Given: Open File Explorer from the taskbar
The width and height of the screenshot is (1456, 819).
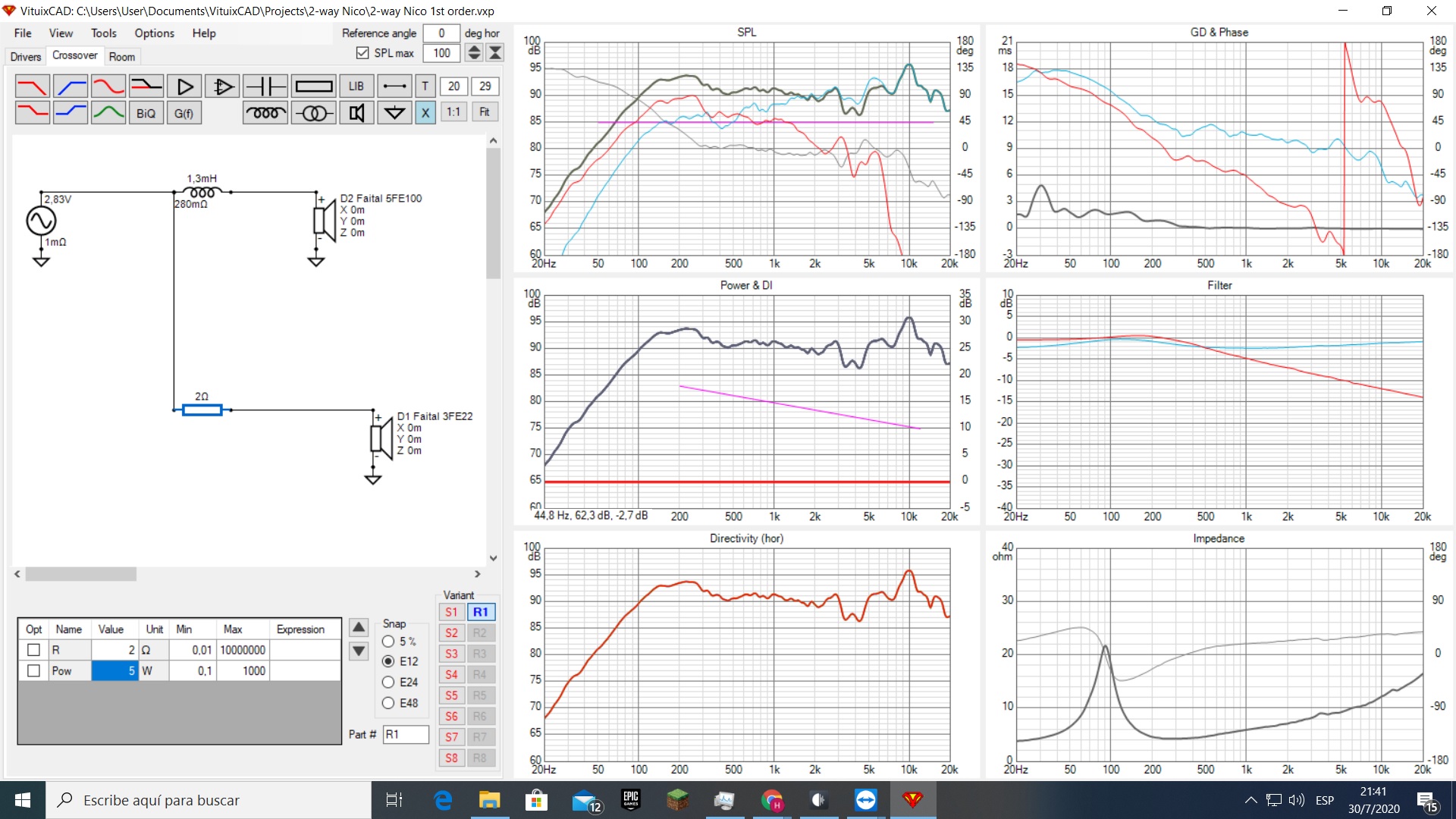Looking at the screenshot, I should coord(489,800).
